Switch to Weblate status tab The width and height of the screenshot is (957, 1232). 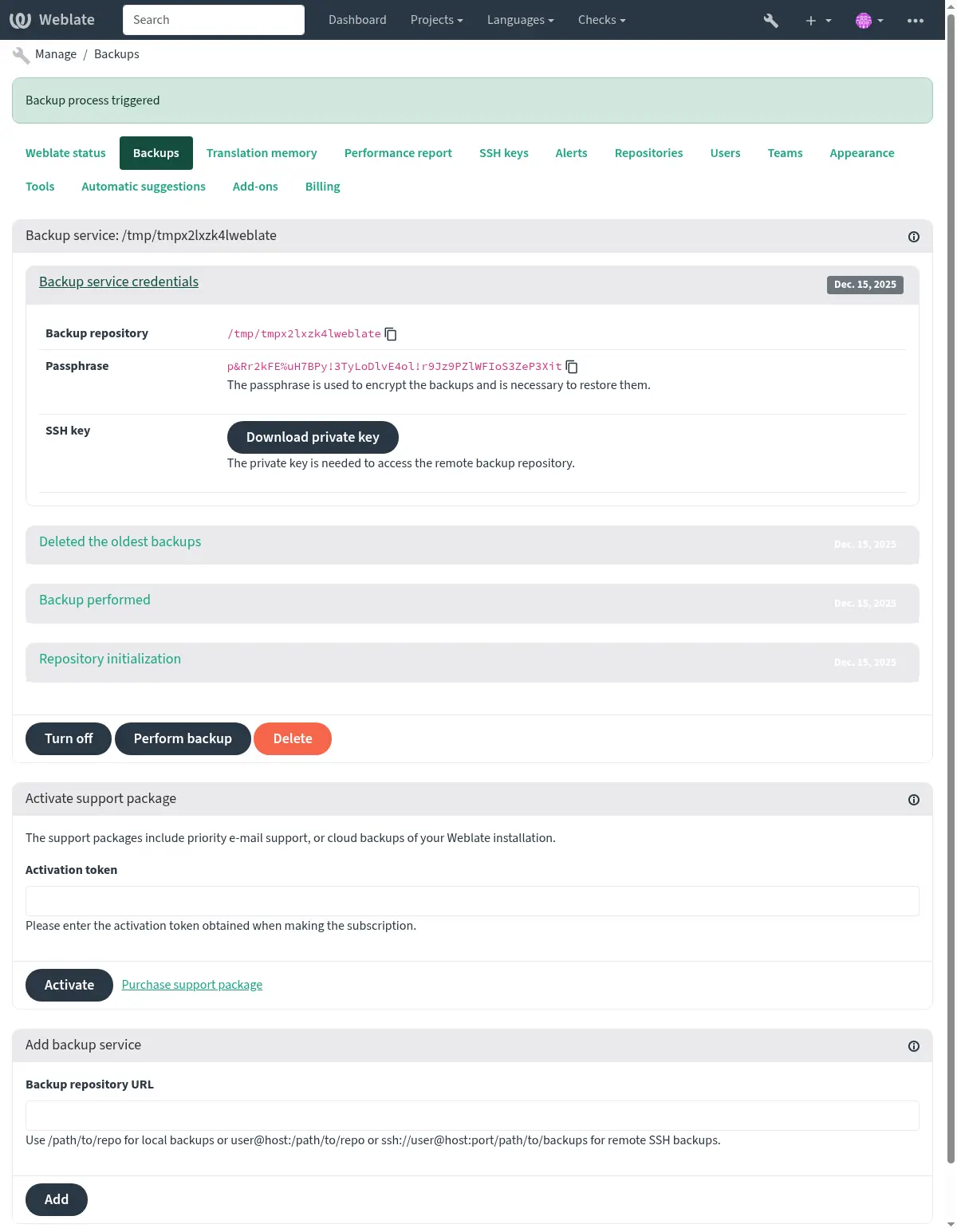pos(65,153)
